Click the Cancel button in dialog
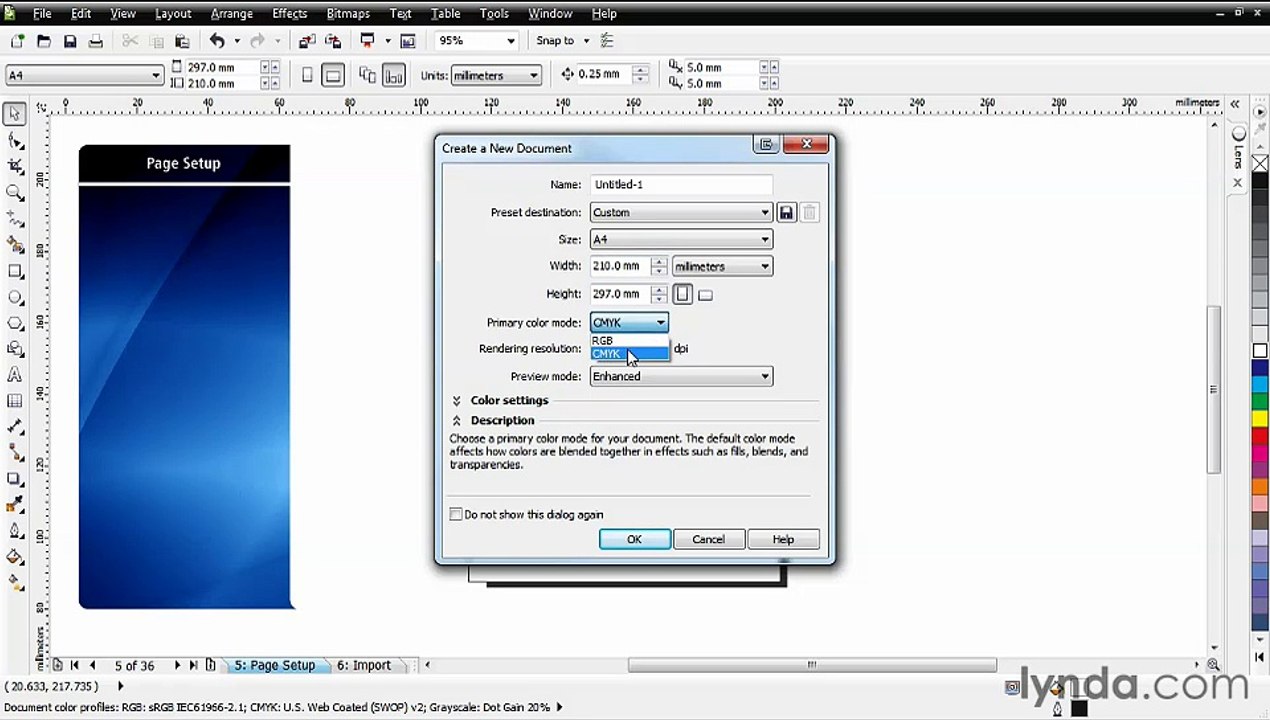The width and height of the screenshot is (1270, 720). (x=708, y=539)
